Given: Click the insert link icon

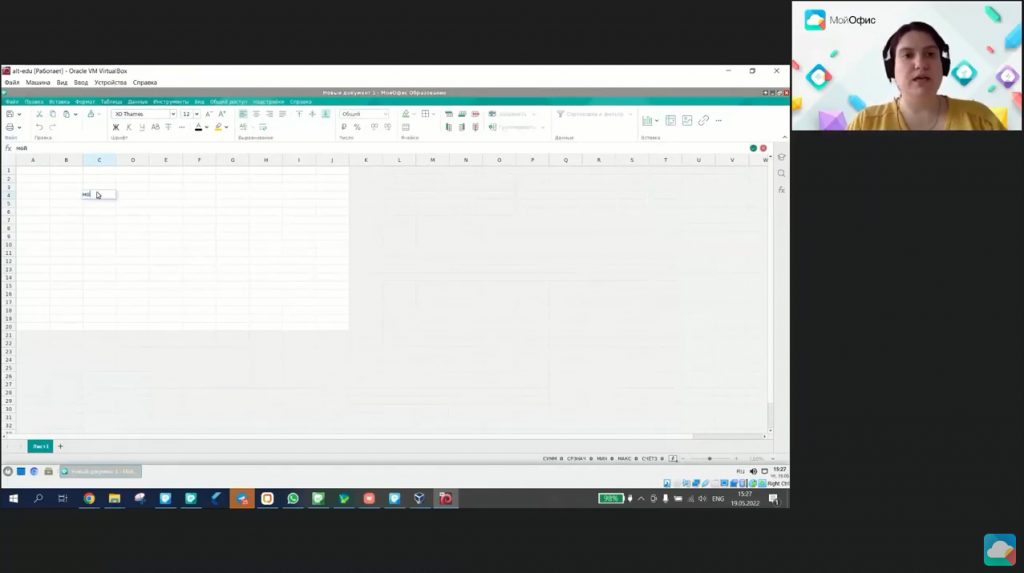Looking at the screenshot, I should tap(703, 120).
